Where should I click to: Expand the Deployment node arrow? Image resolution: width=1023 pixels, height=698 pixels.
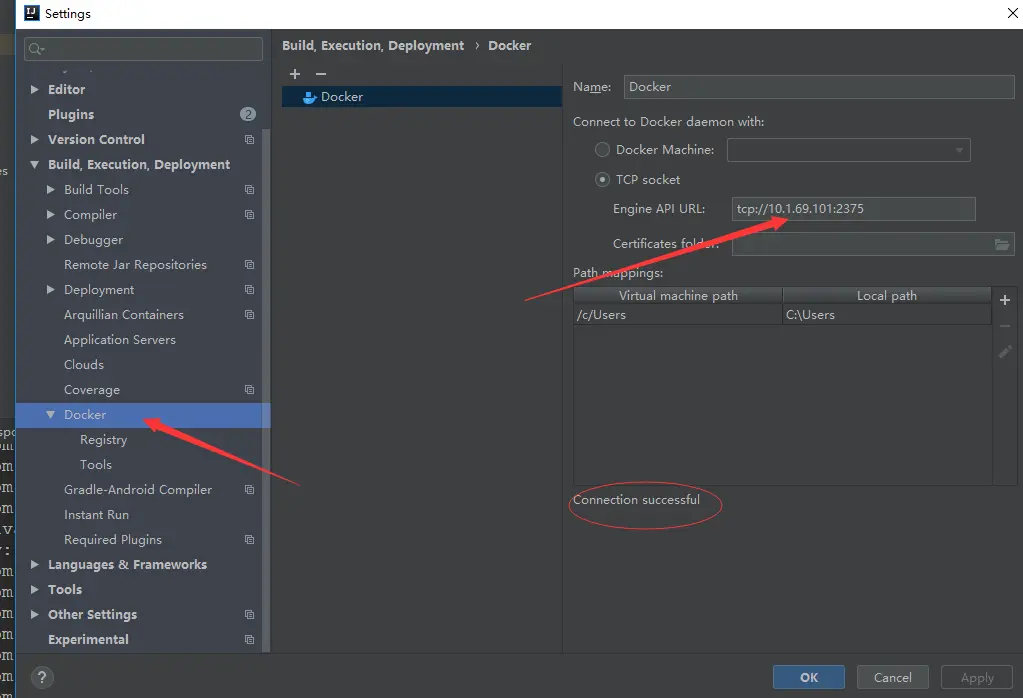pos(51,290)
